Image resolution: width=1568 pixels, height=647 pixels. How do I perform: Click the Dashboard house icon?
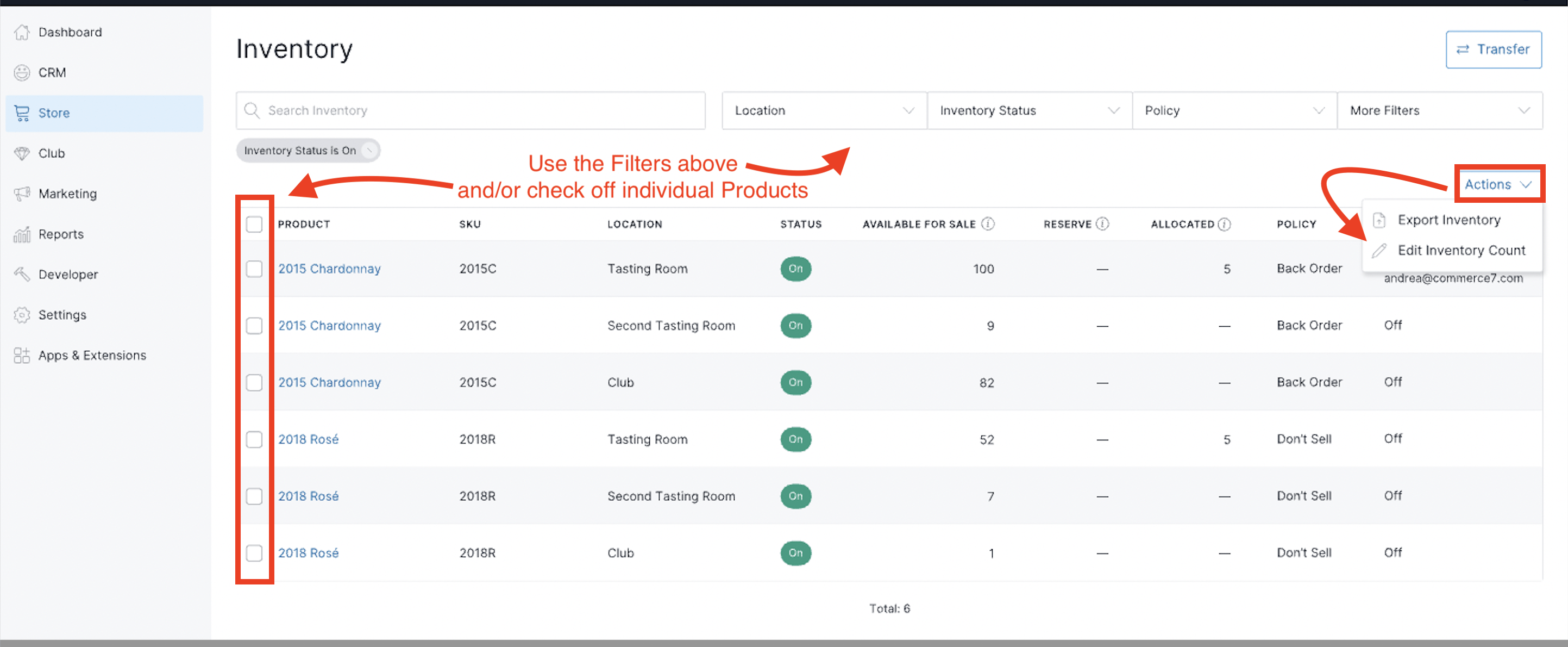coord(22,32)
